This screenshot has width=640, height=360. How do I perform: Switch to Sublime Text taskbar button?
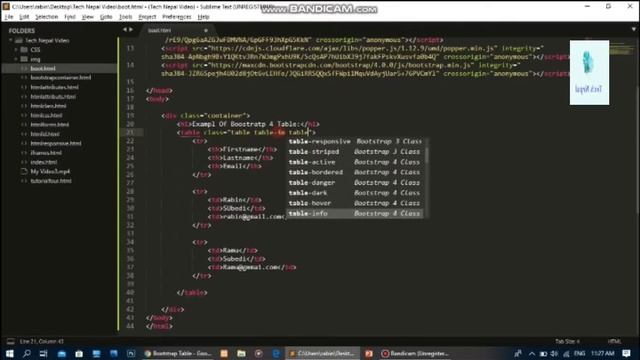323,353
